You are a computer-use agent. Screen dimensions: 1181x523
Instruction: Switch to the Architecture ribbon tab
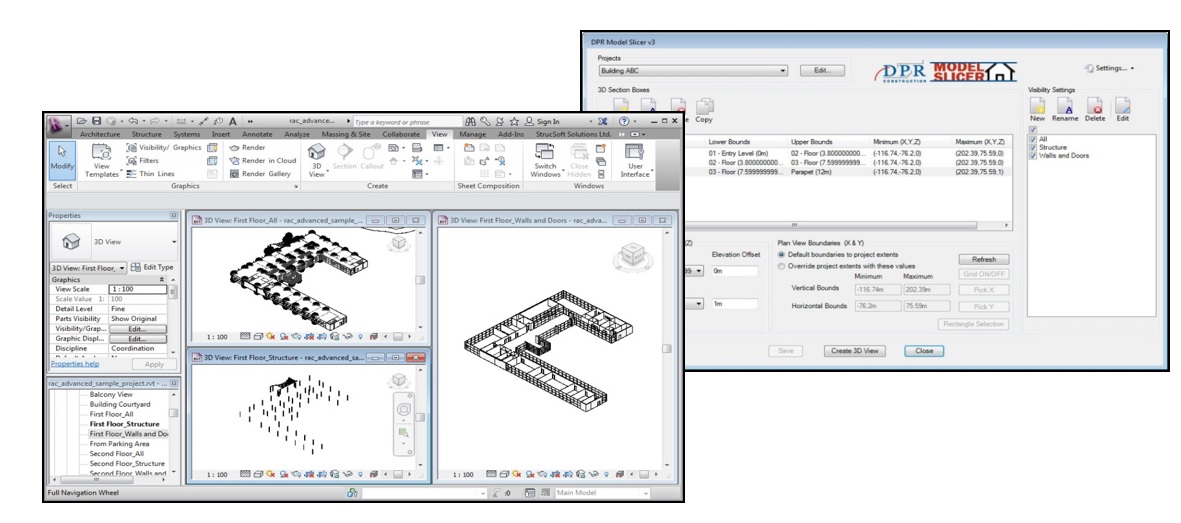[99, 134]
